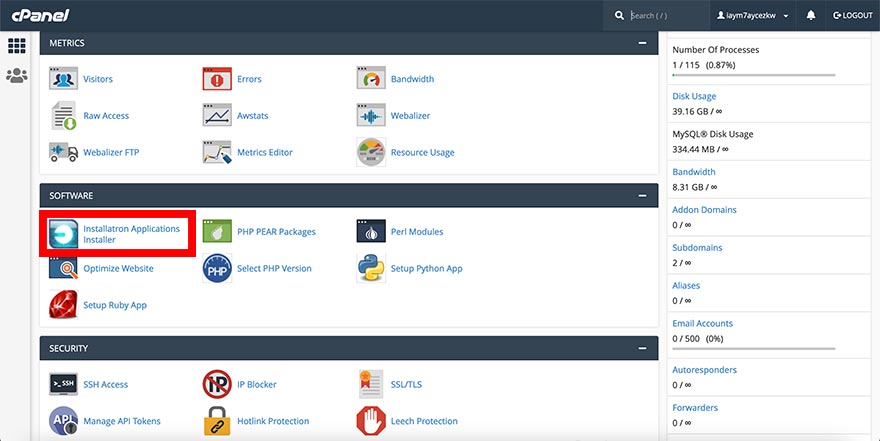This screenshot has height=441, width=880.
Task: Open the Webalizer FTP truck icon
Action: (x=63, y=152)
